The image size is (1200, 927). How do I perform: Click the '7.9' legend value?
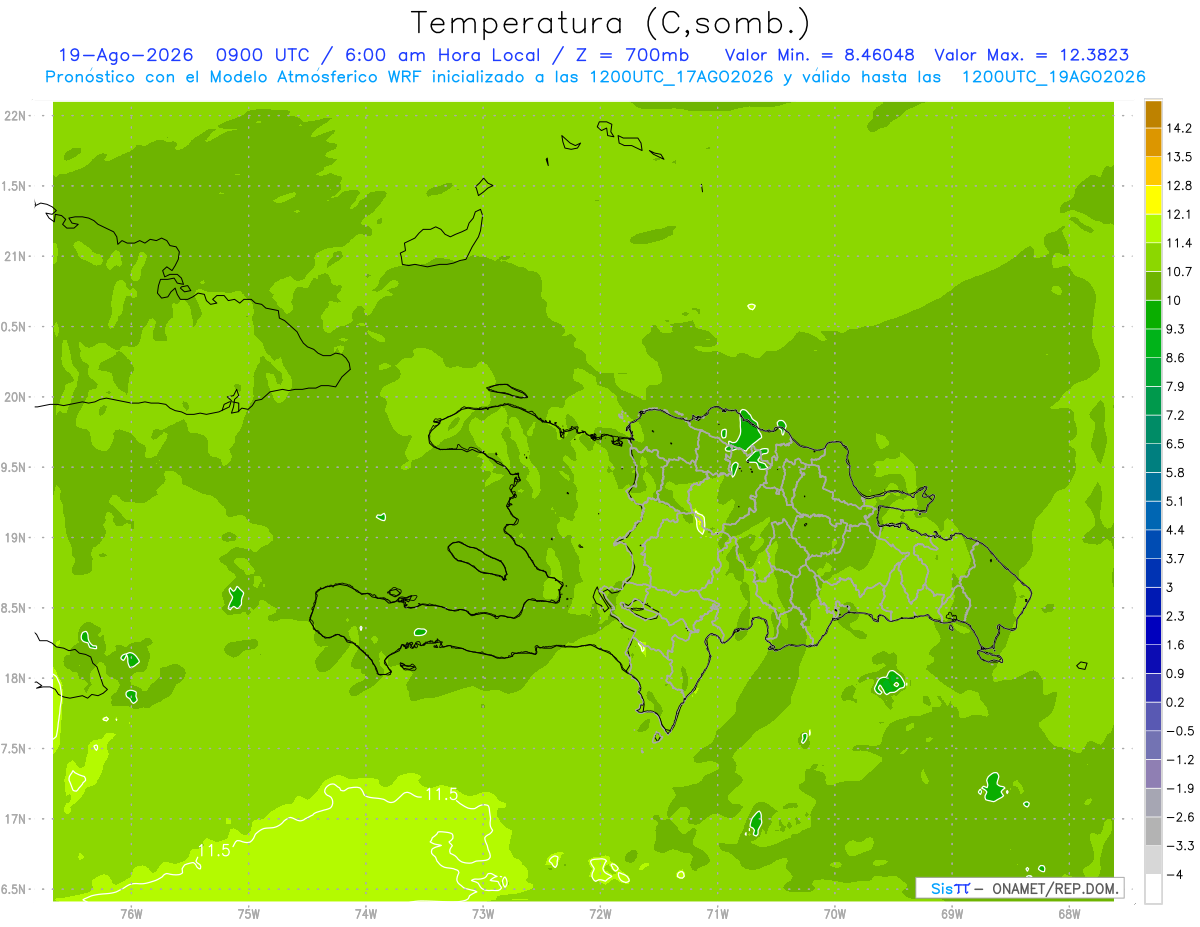pyautogui.click(x=1176, y=386)
